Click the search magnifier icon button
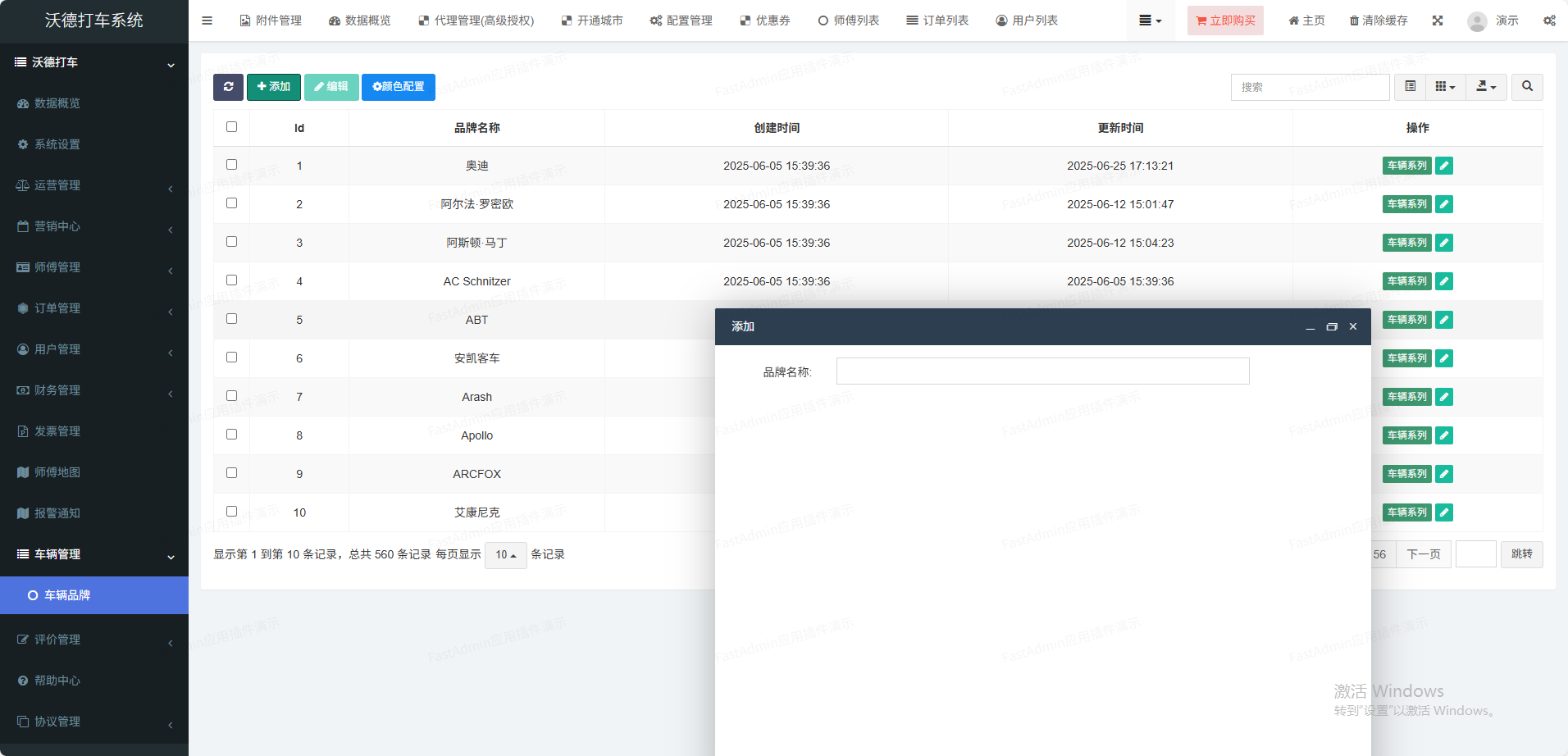This screenshot has height=756, width=1568. pyautogui.click(x=1527, y=87)
